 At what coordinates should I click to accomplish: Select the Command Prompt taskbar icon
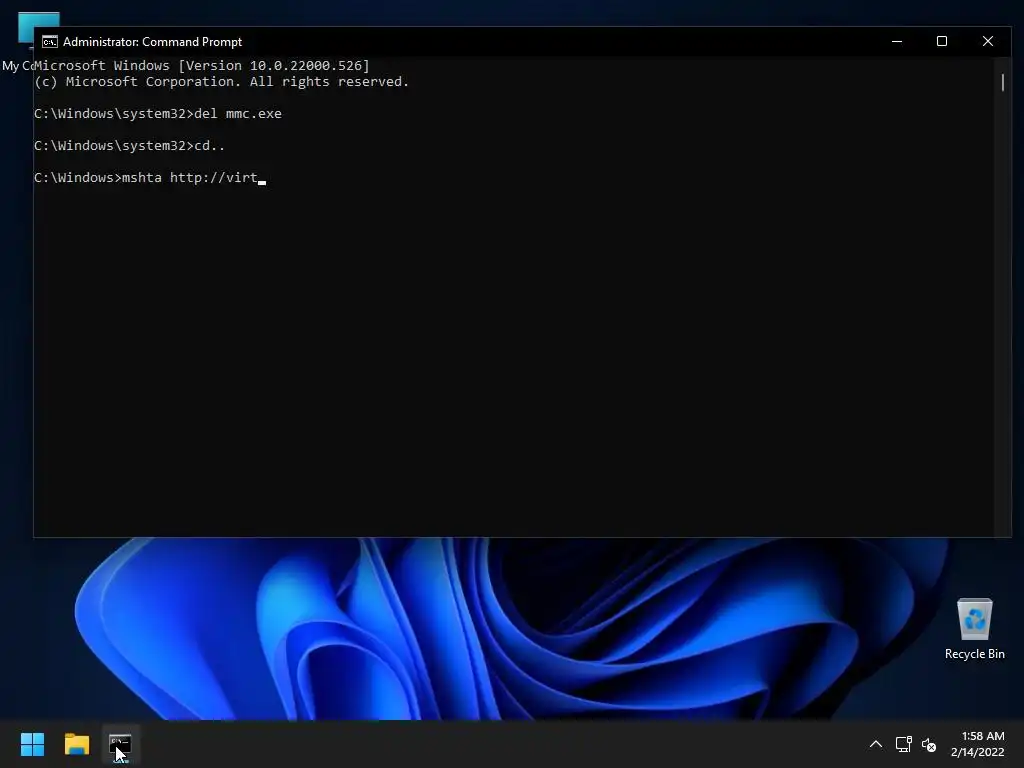pyautogui.click(x=120, y=744)
